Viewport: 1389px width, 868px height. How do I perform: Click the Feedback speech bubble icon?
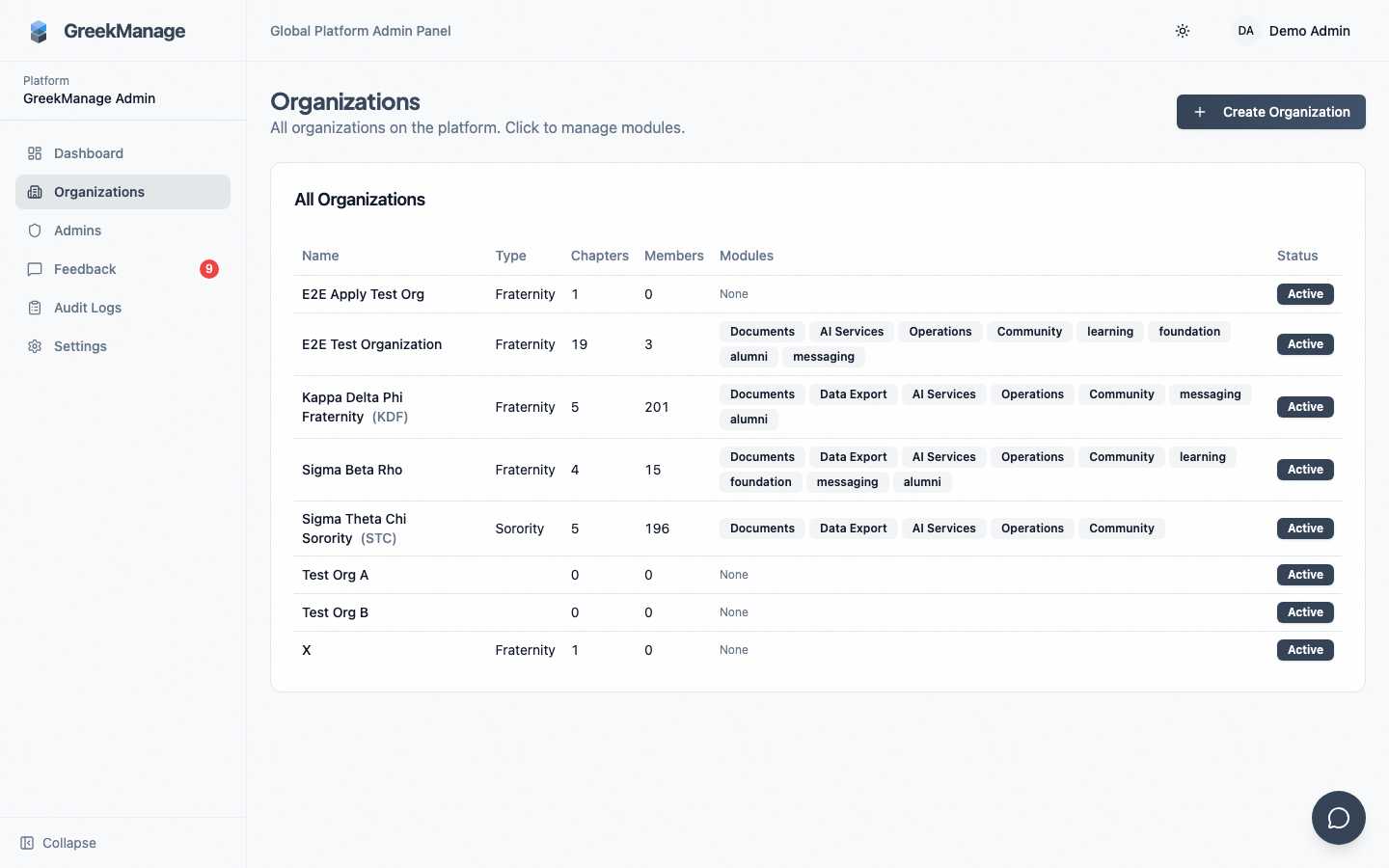[35, 269]
